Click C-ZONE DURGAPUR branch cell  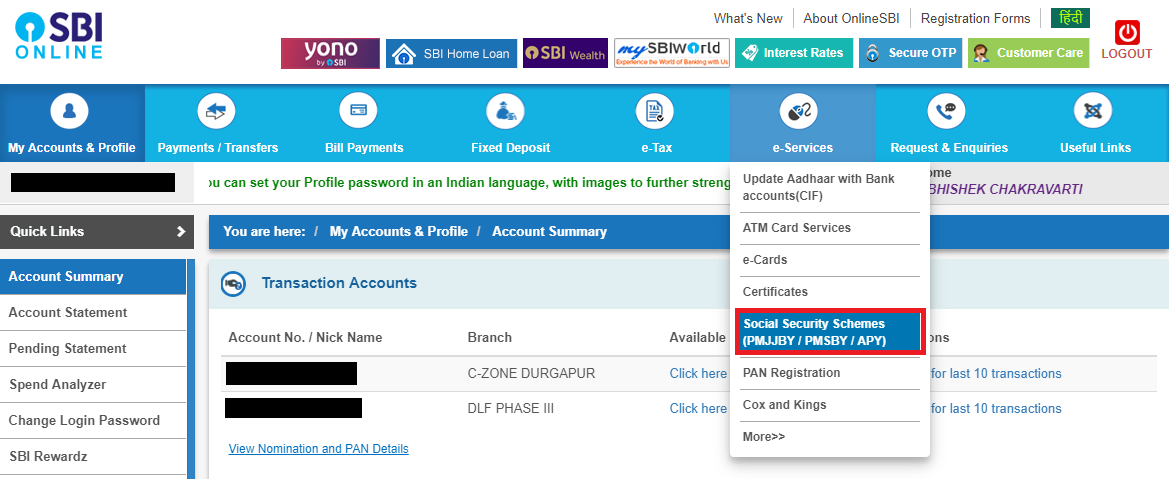(x=532, y=374)
